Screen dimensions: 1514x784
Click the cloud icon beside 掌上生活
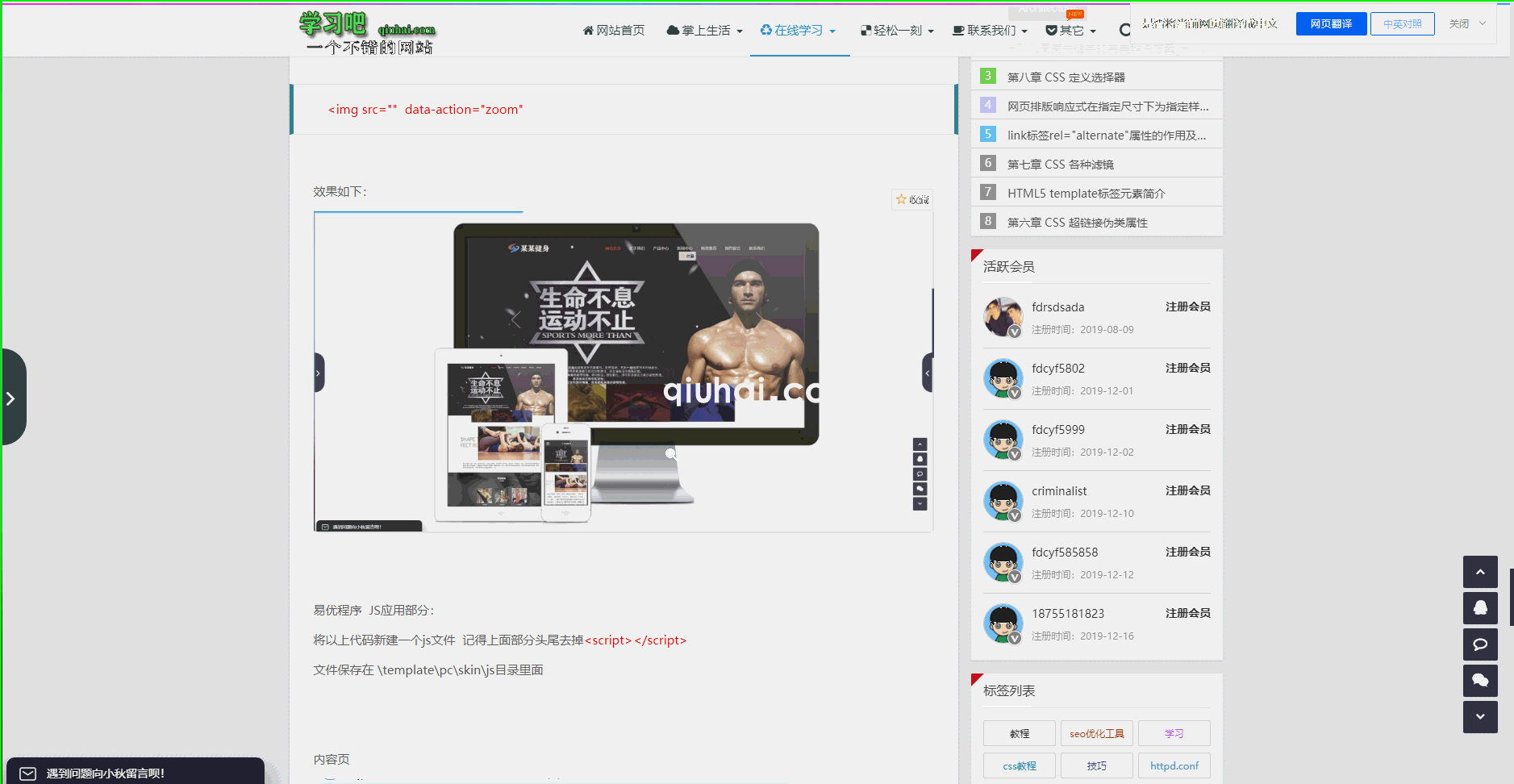tap(672, 29)
